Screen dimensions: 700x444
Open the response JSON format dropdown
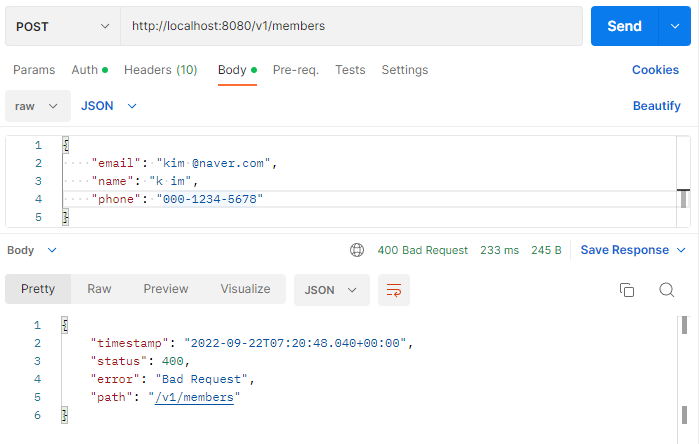332,290
